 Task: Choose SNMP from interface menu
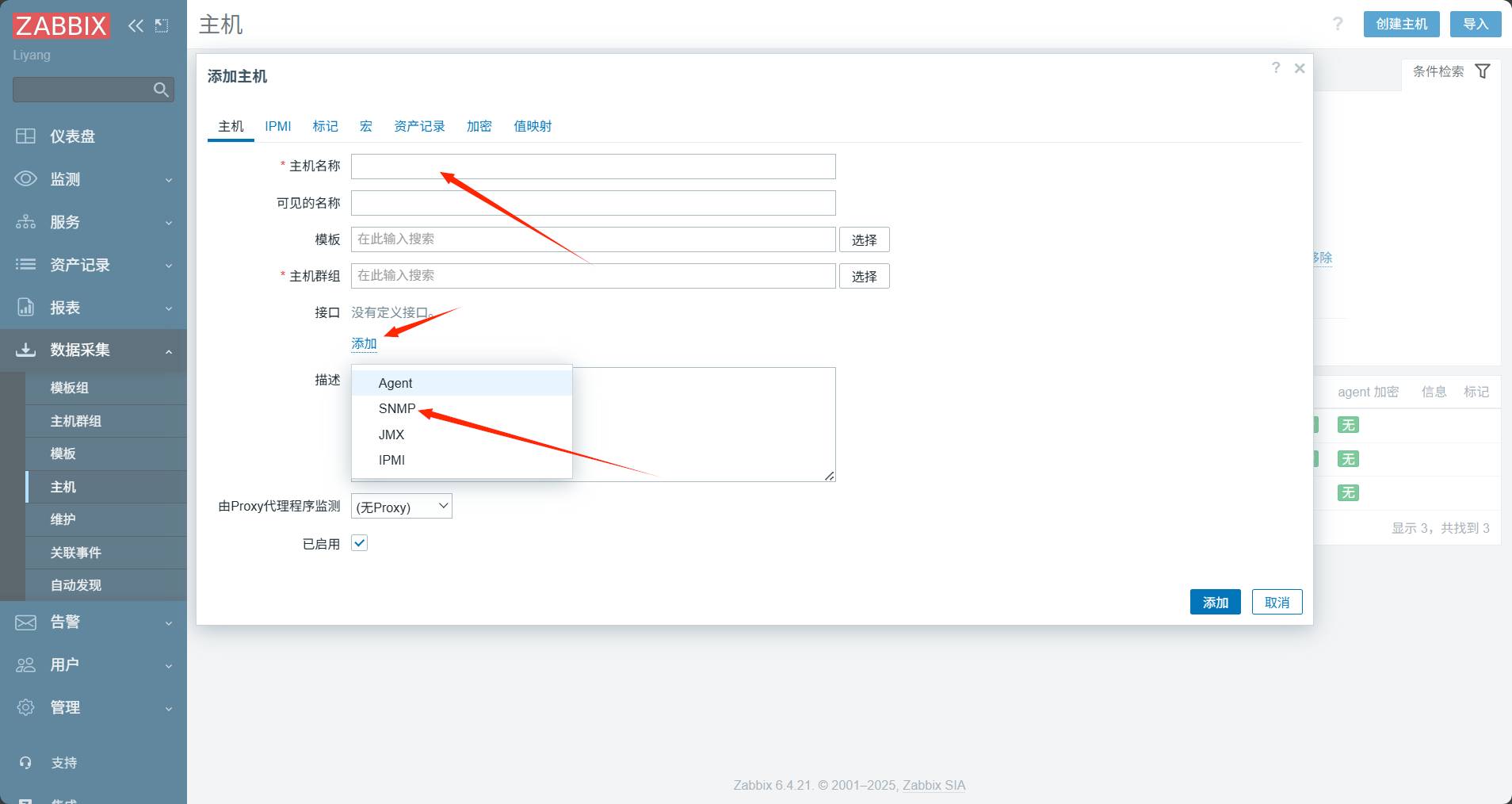462,408
